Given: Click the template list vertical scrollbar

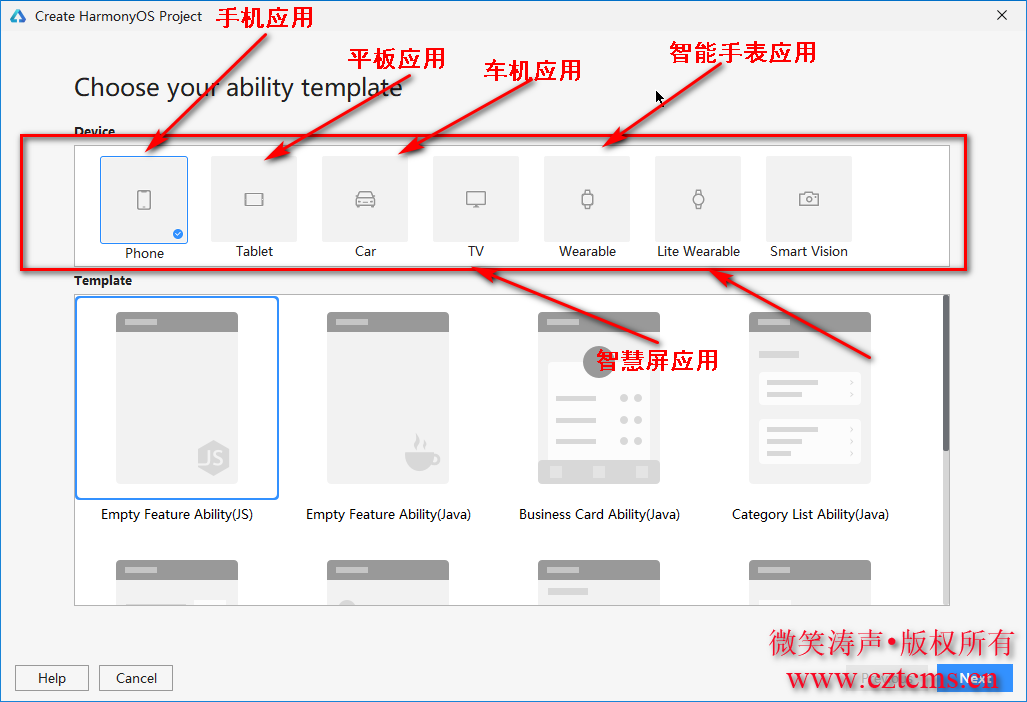Looking at the screenshot, I should point(945,373).
